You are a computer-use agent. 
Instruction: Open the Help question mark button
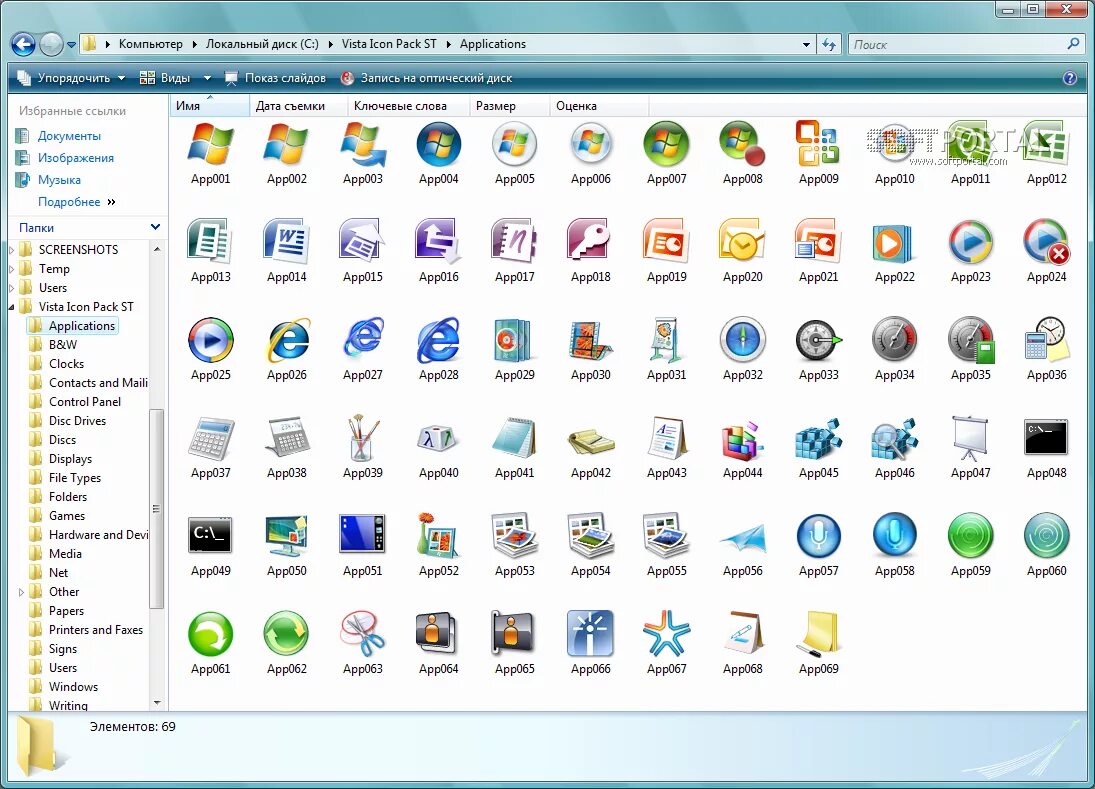[x=1070, y=78]
